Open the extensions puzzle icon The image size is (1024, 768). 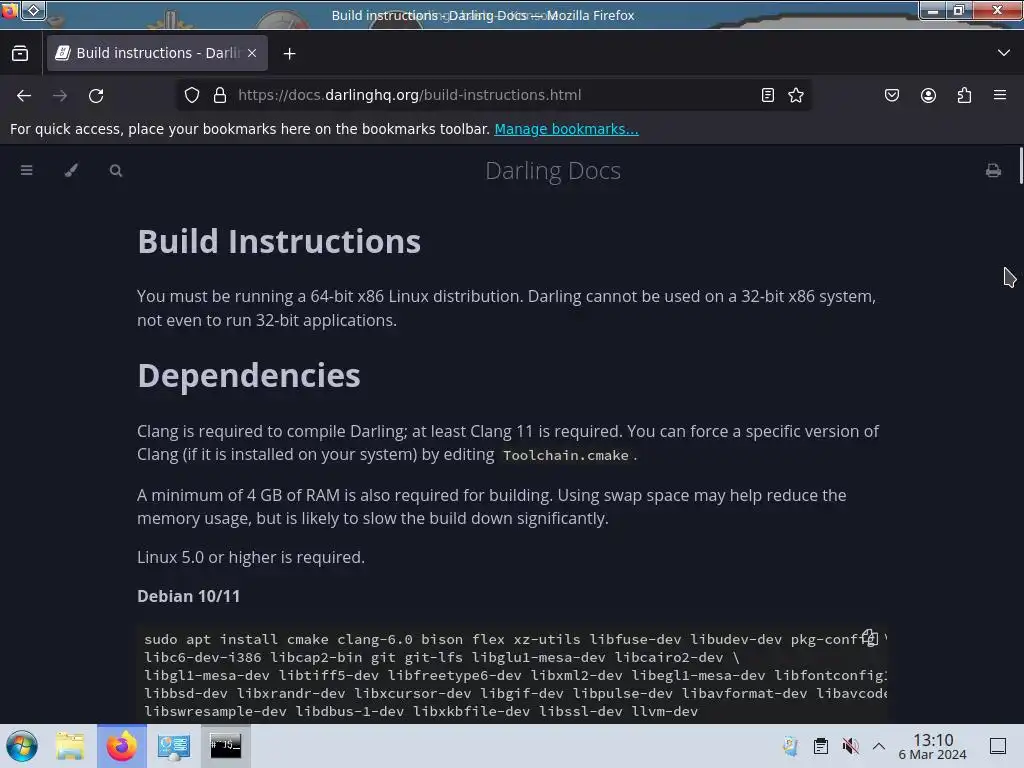click(964, 95)
